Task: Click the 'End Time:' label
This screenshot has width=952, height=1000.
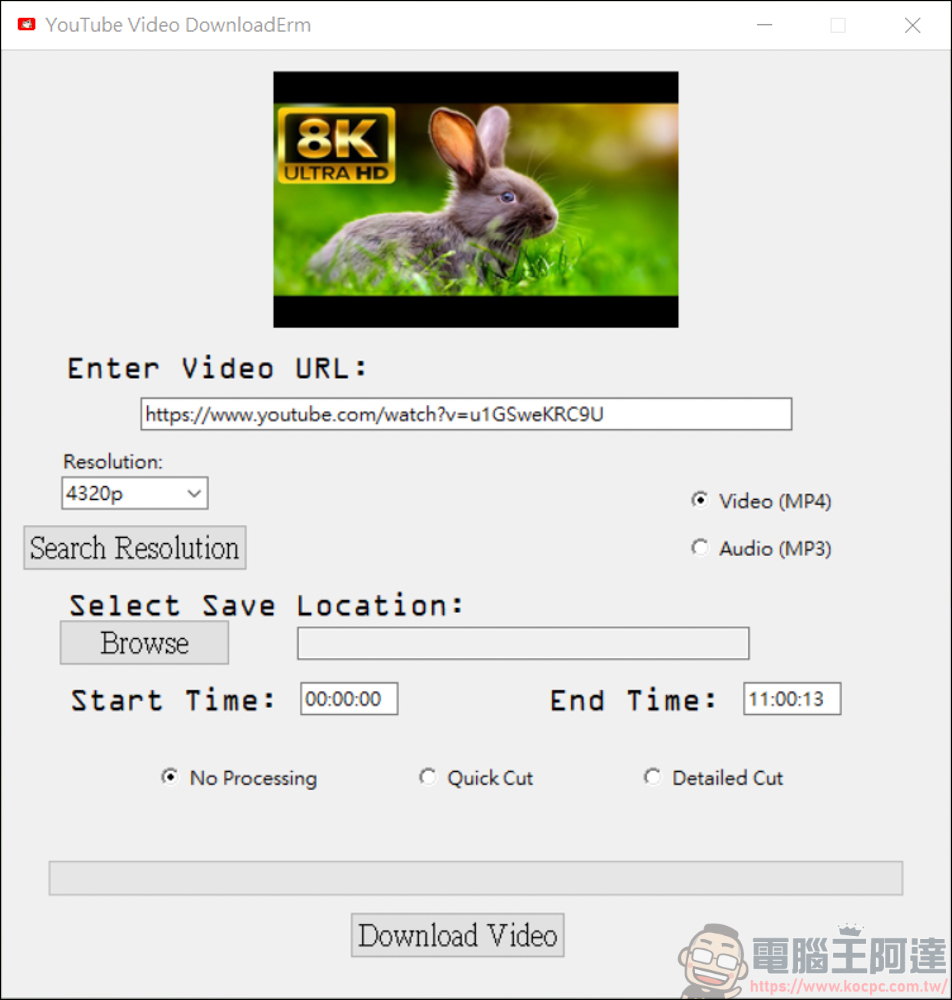Action: [633, 700]
